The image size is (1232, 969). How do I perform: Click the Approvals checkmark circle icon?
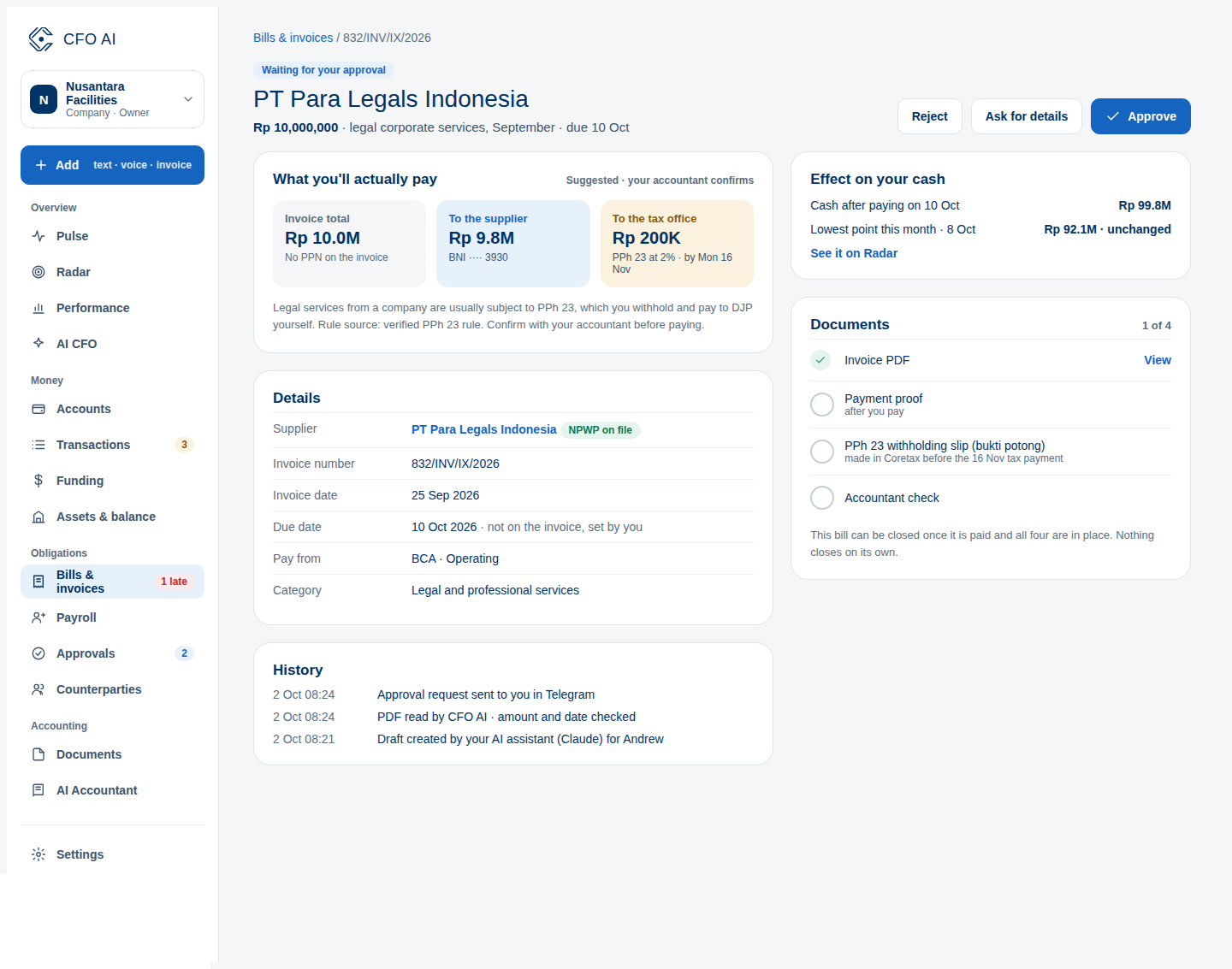coord(38,653)
